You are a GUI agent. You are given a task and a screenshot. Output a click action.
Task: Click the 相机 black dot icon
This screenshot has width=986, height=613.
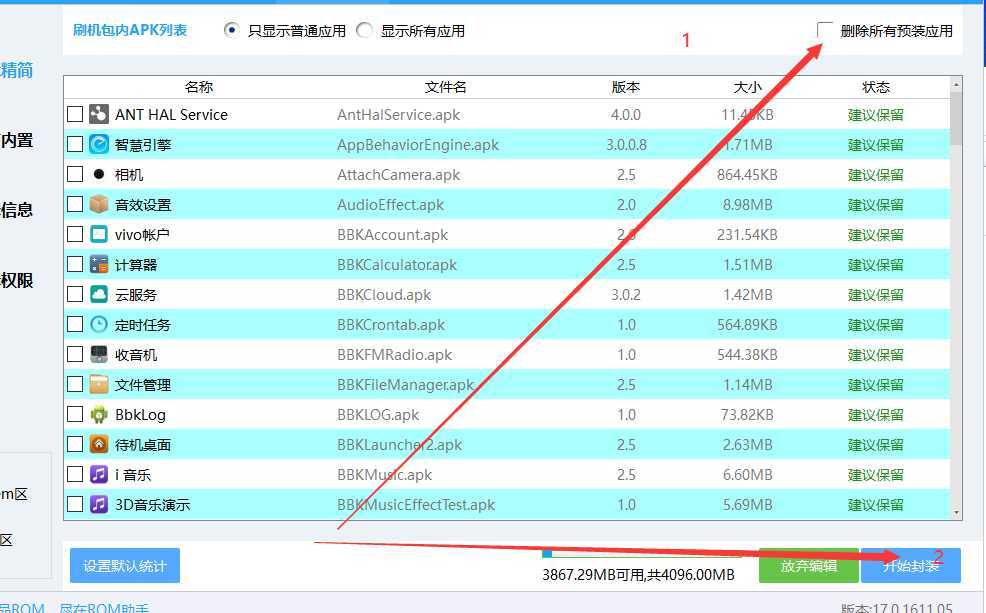[x=99, y=174]
